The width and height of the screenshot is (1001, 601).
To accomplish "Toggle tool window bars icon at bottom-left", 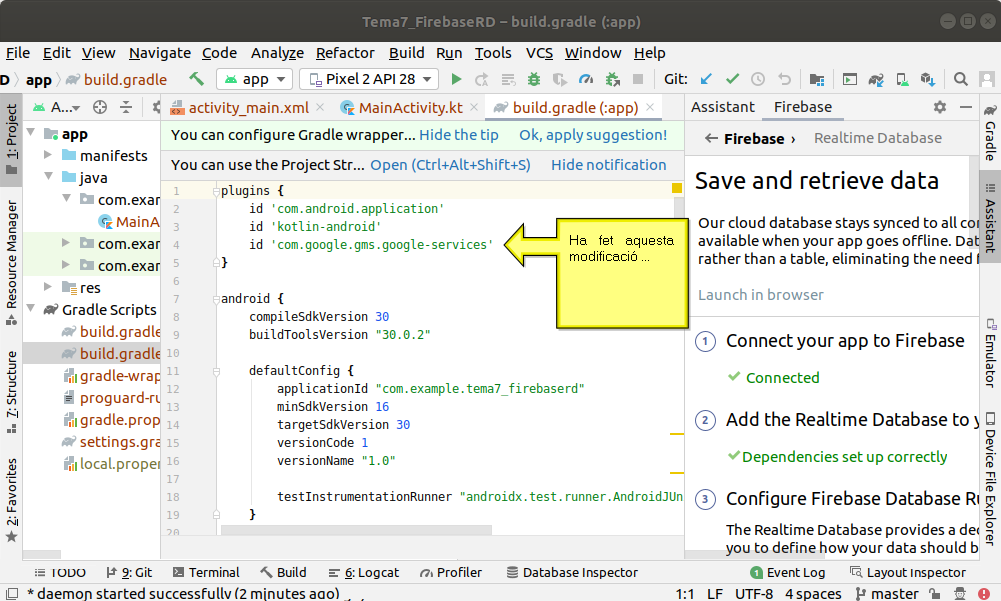I will 12,593.
